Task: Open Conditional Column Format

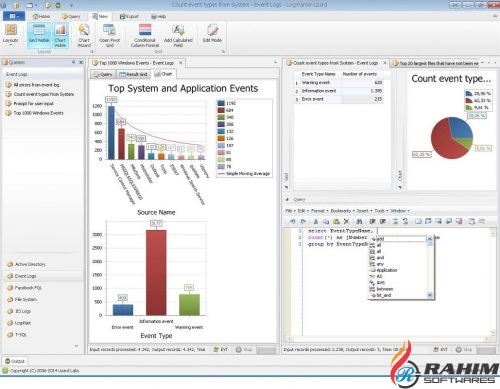Action: pos(145,35)
